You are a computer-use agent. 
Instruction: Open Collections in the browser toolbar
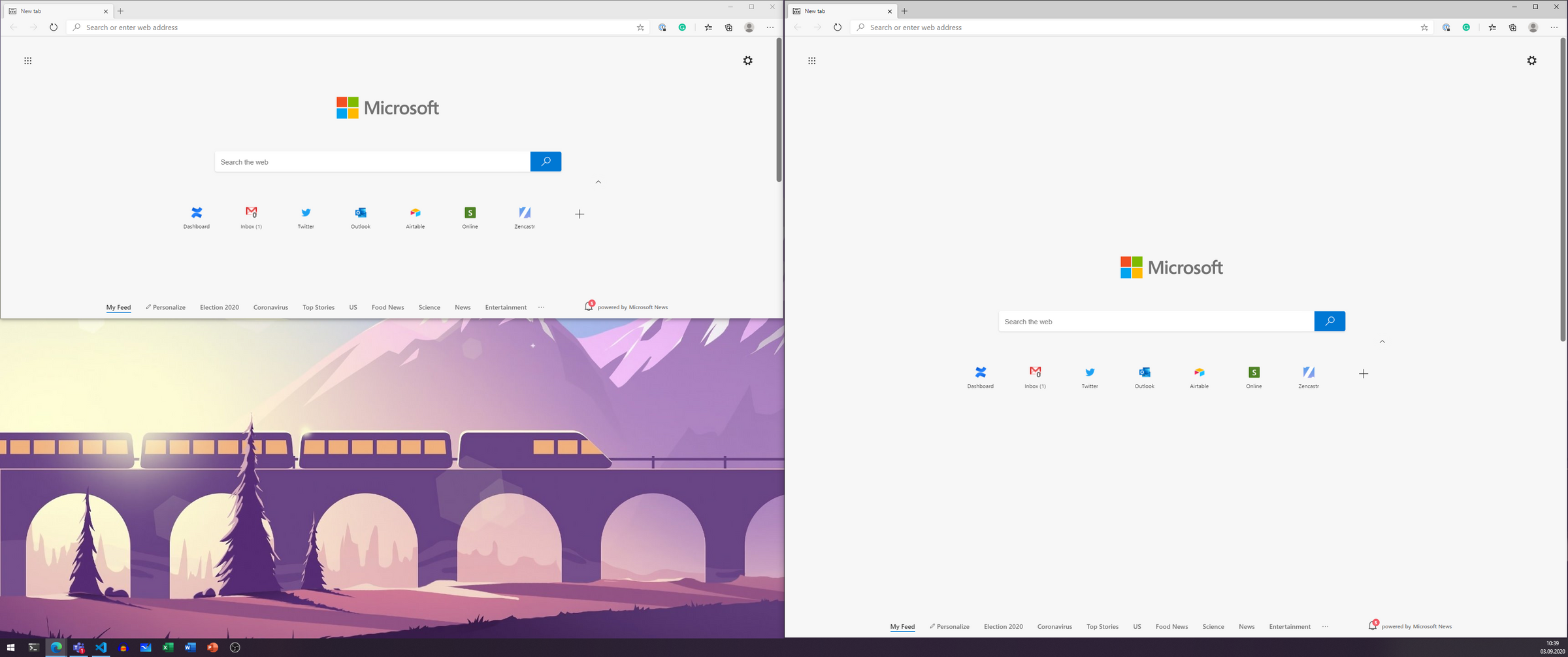(x=728, y=27)
